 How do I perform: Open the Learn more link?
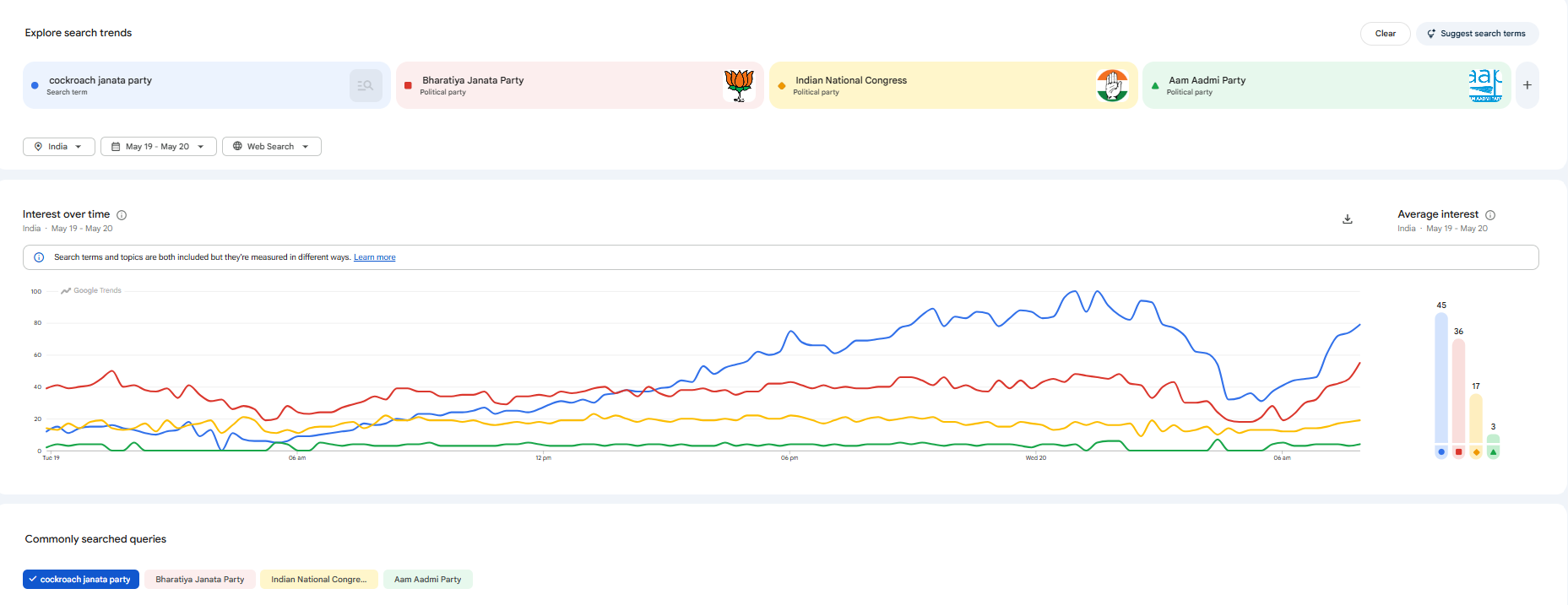click(x=374, y=257)
